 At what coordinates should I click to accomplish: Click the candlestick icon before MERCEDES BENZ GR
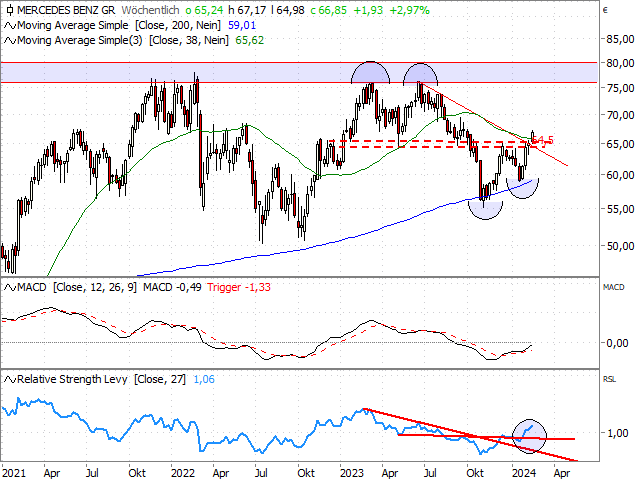click(x=10, y=10)
